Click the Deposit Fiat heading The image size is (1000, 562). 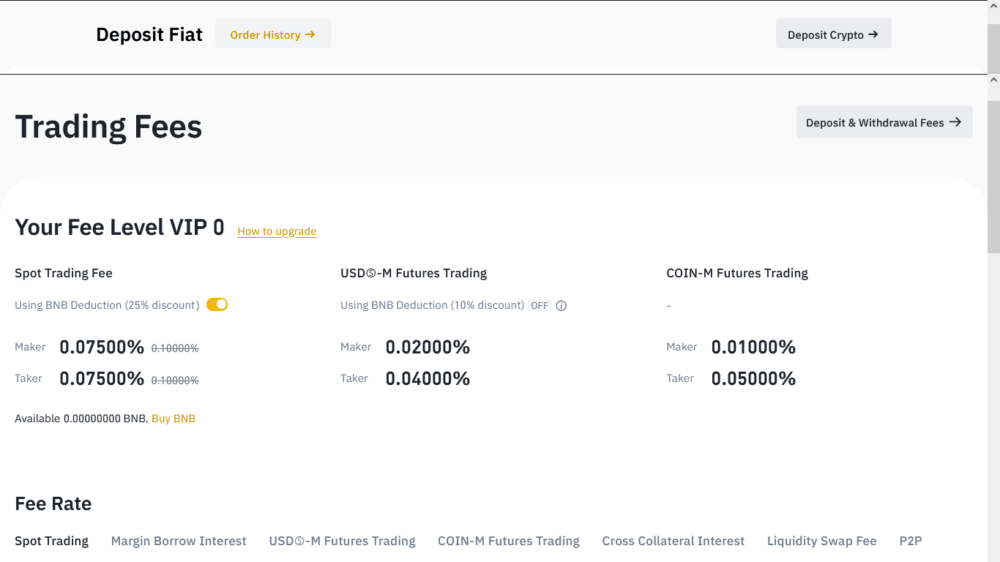coord(149,35)
